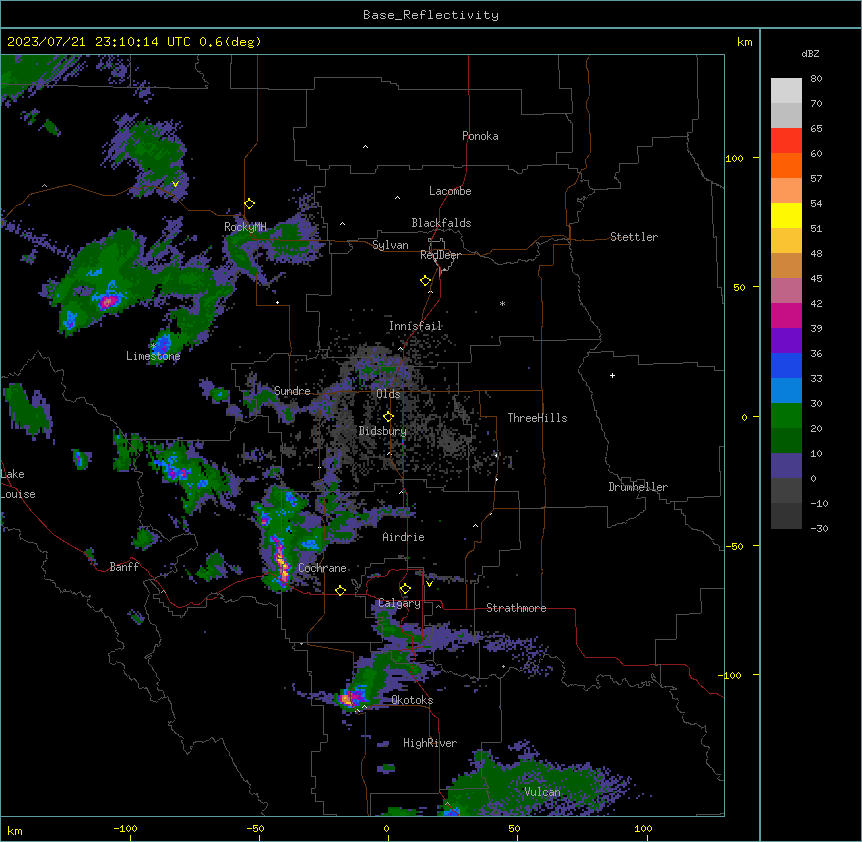Click the HighRiver label
Image resolution: width=862 pixels, height=842 pixels.
(430, 743)
